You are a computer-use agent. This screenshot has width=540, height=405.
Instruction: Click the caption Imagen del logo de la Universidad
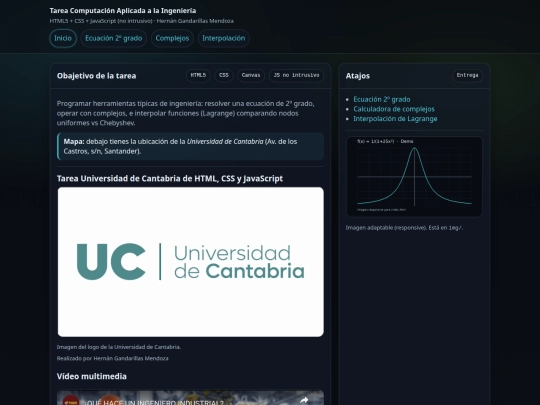119,347
